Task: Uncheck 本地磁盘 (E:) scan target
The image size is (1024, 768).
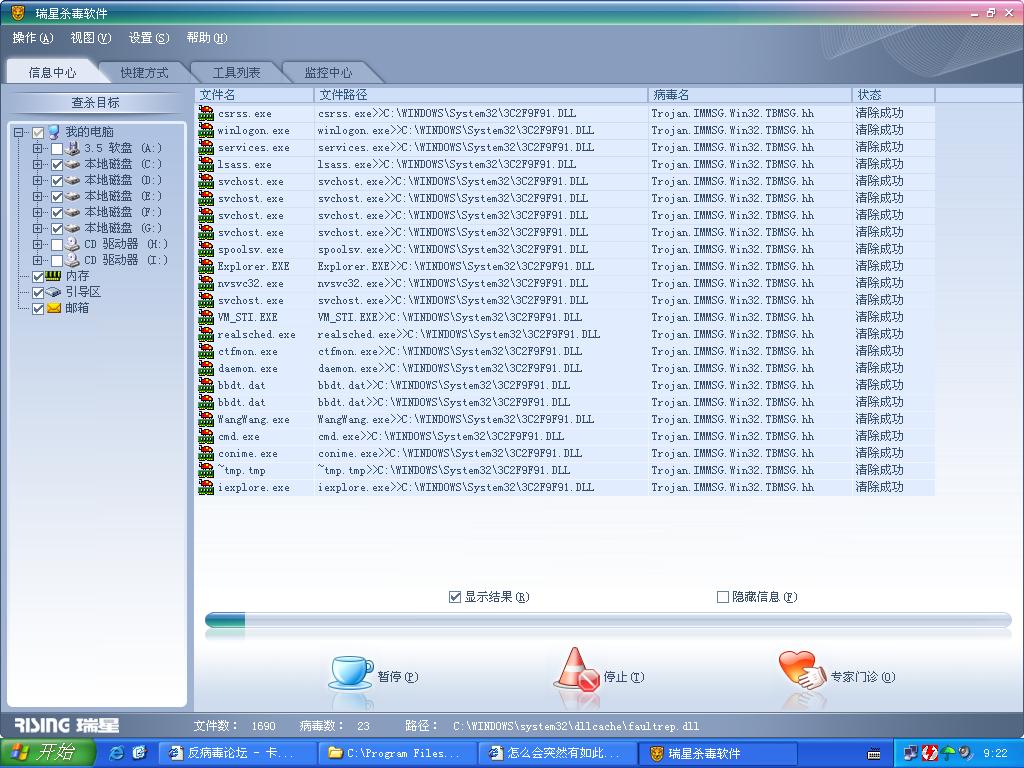Action: click(57, 197)
